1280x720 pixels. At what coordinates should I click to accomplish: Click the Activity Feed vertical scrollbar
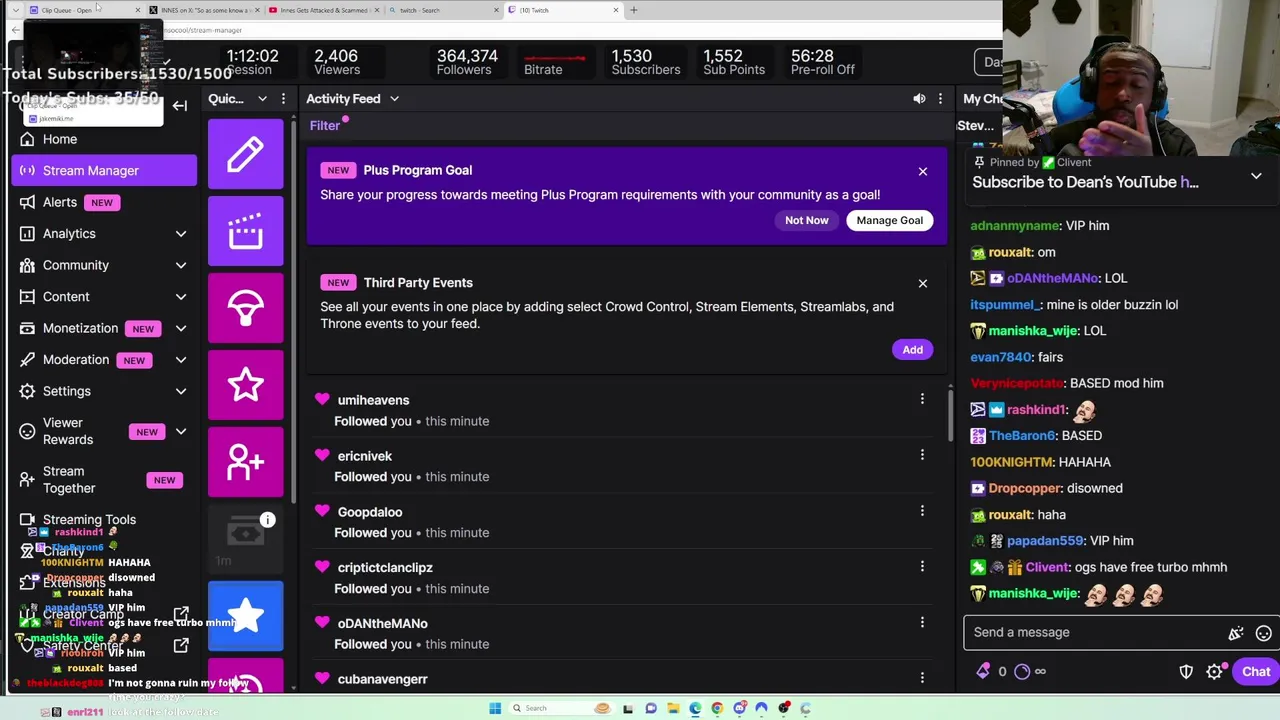[951, 415]
